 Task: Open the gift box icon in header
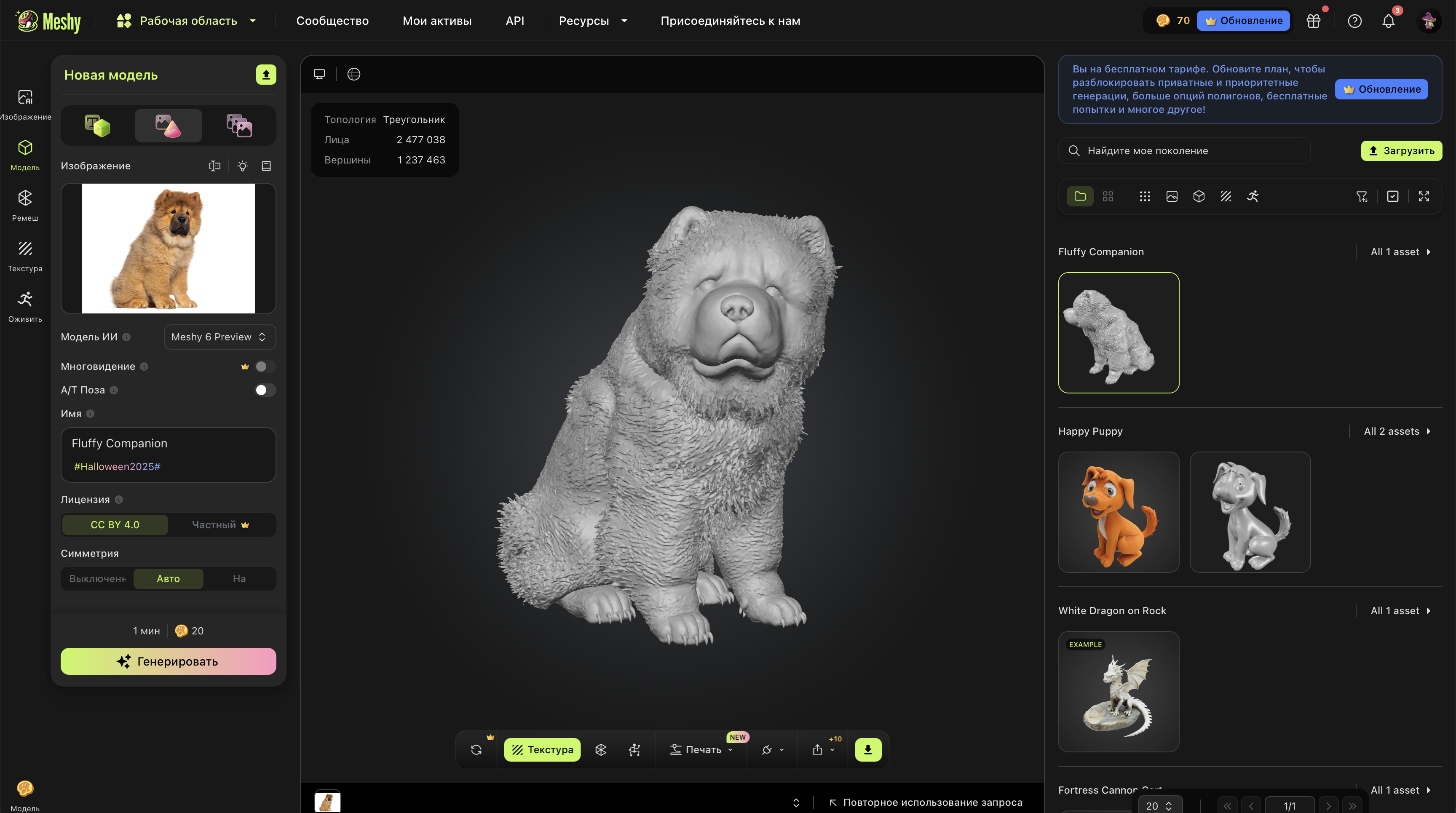coord(1313,21)
